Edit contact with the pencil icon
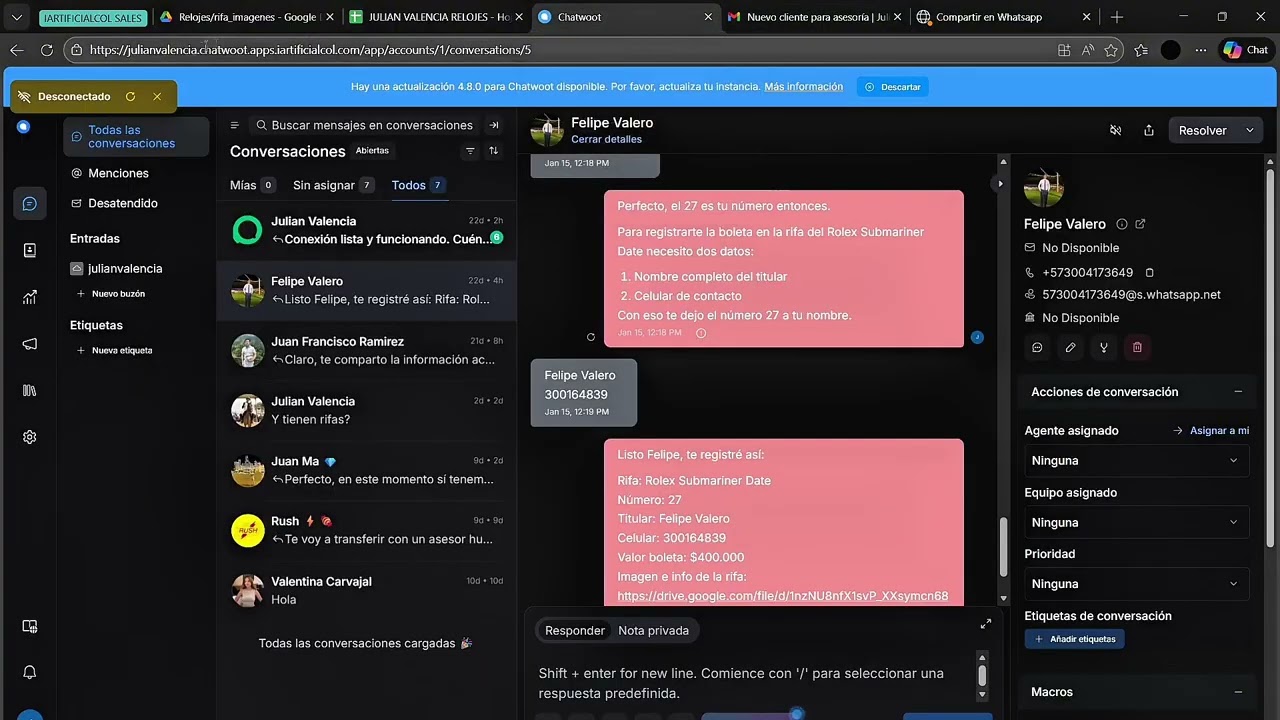Image resolution: width=1280 pixels, height=720 pixels. tap(1070, 347)
